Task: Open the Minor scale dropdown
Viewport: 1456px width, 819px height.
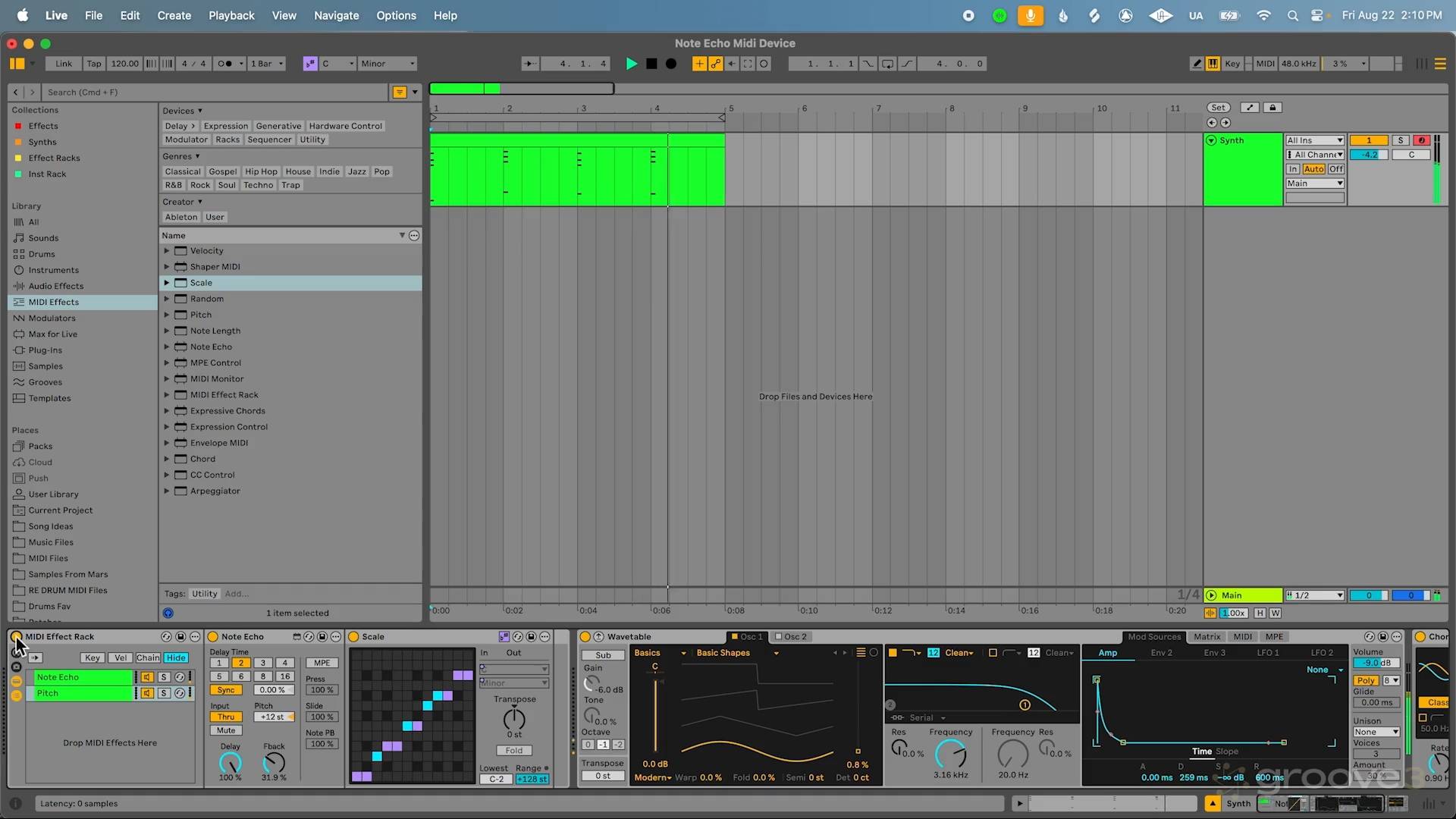Action: [x=388, y=64]
